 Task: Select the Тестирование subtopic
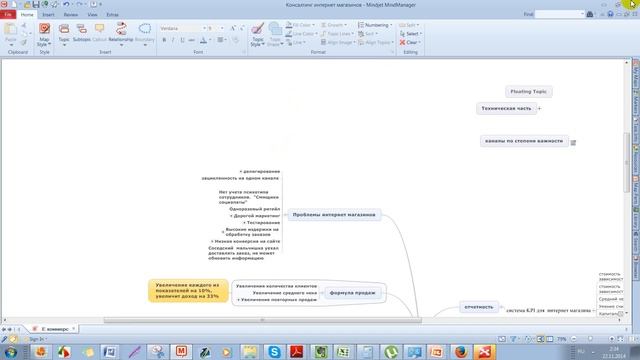(263, 223)
